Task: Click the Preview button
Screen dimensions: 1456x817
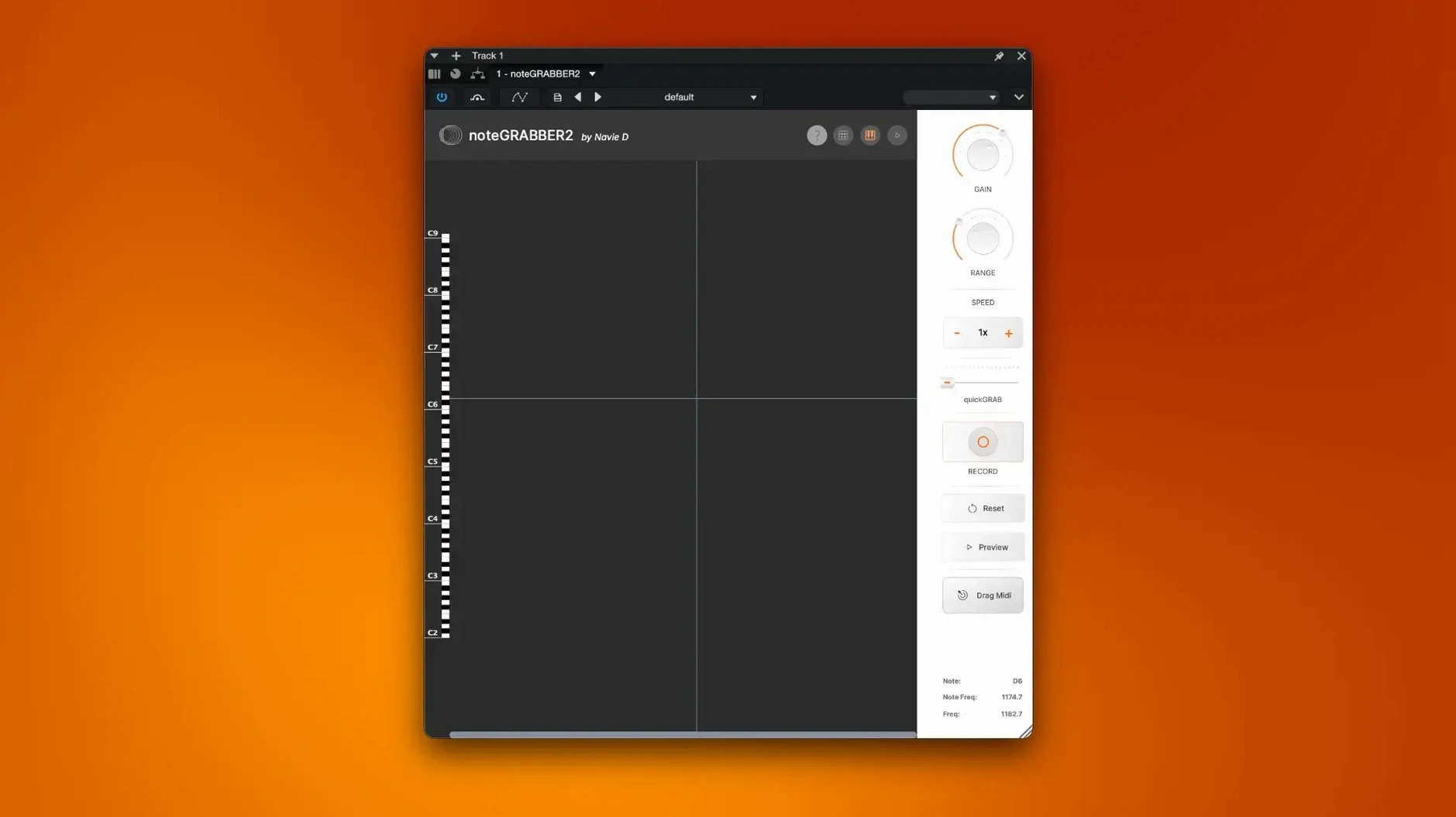Action: (x=983, y=548)
